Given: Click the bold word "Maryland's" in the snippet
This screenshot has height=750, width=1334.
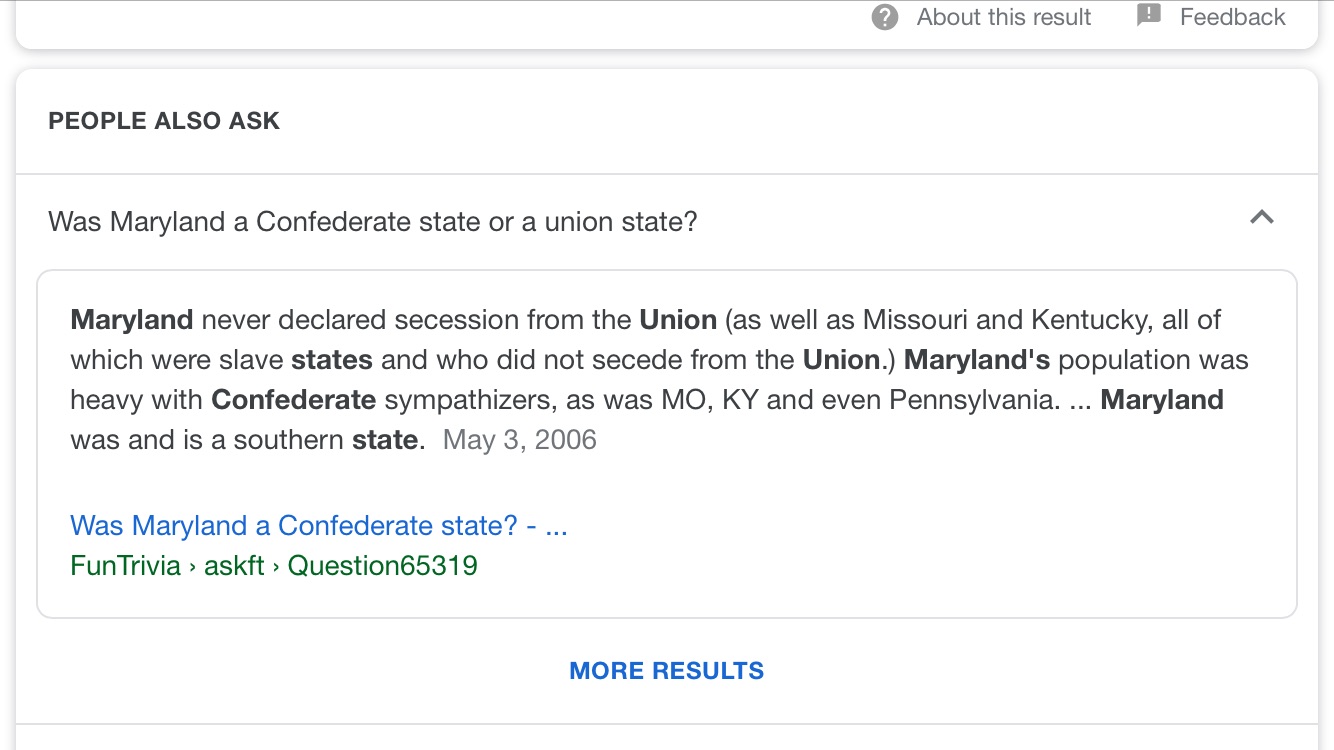Looking at the screenshot, I should [977, 360].
